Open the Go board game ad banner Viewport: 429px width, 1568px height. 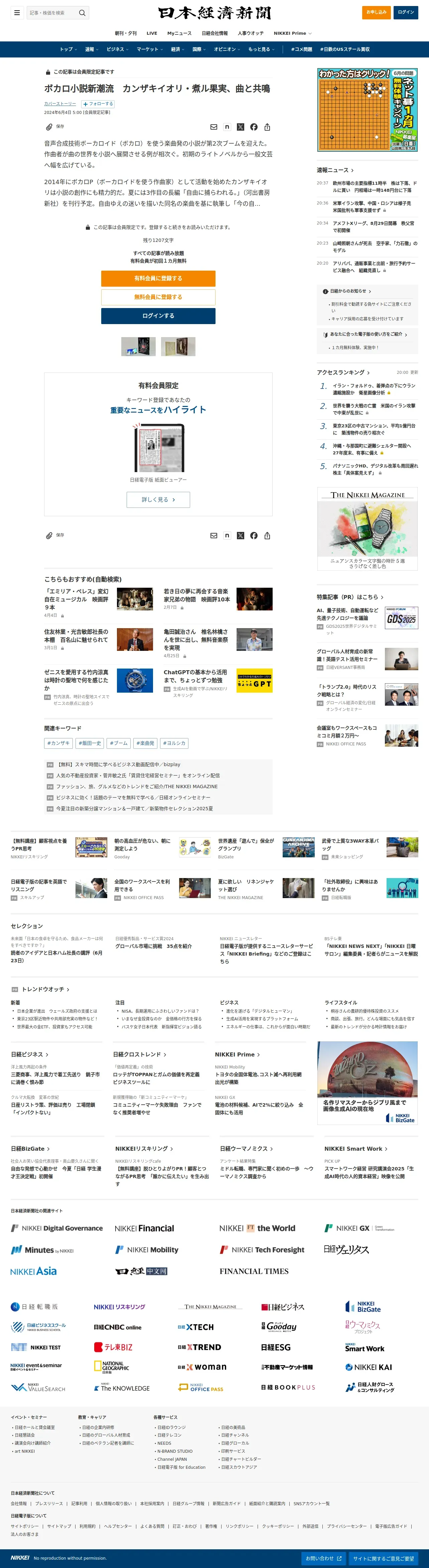tap(368, 110)
